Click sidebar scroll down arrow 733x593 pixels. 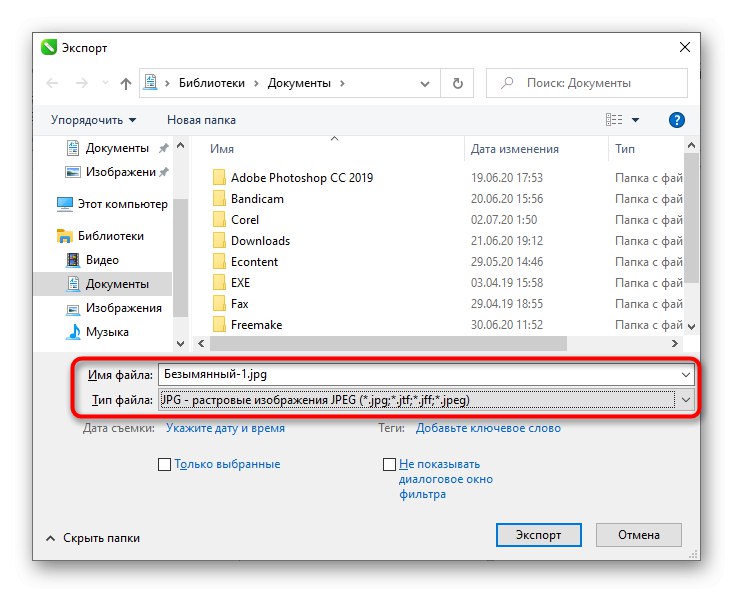click(x=180, y=343)
